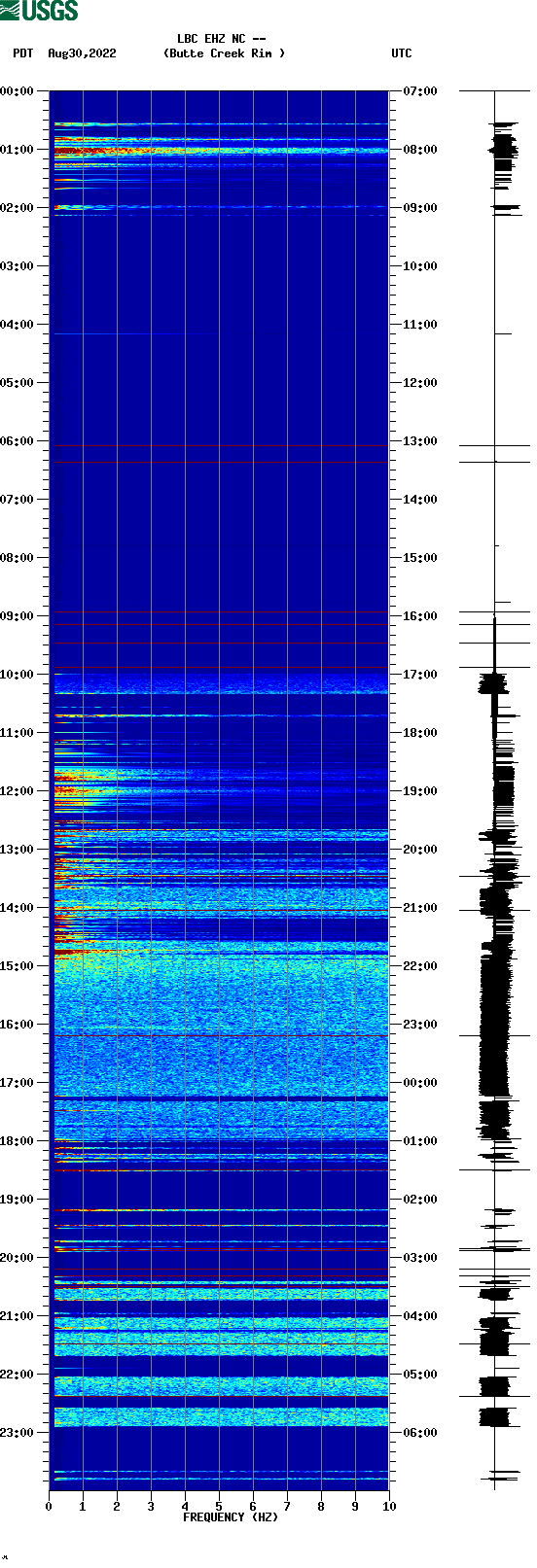Click the UTC 18:00 time label
The image size is (537, 1568).
click(420, 733)
